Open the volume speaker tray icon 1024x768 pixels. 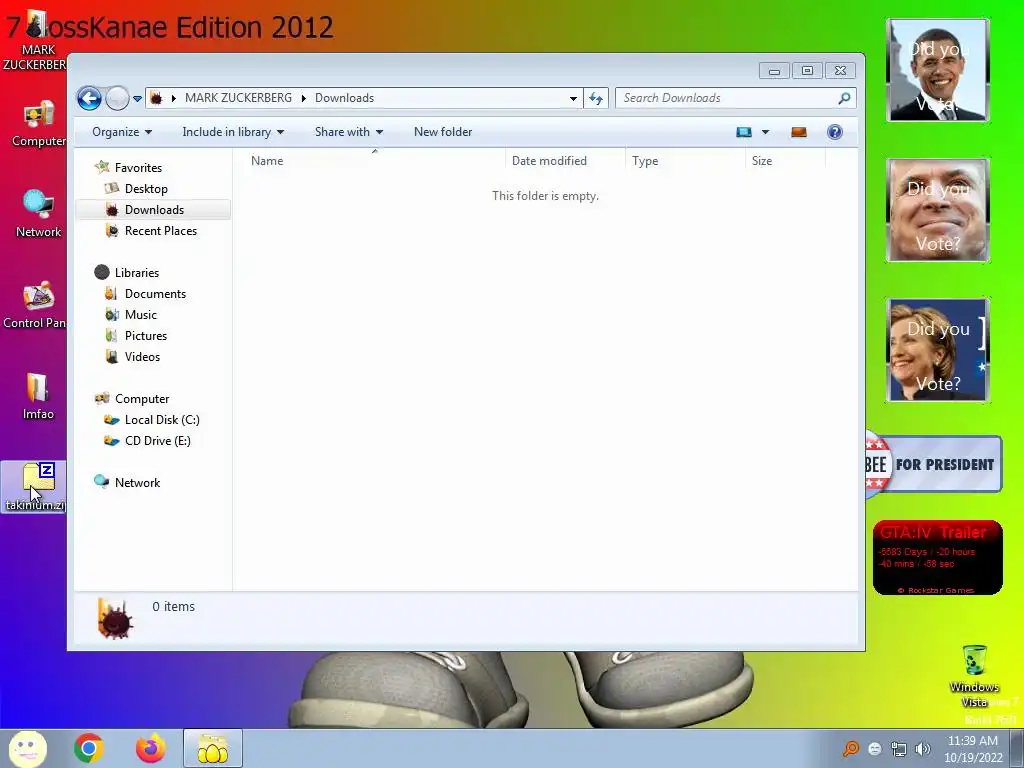click(x=923, y=749)
